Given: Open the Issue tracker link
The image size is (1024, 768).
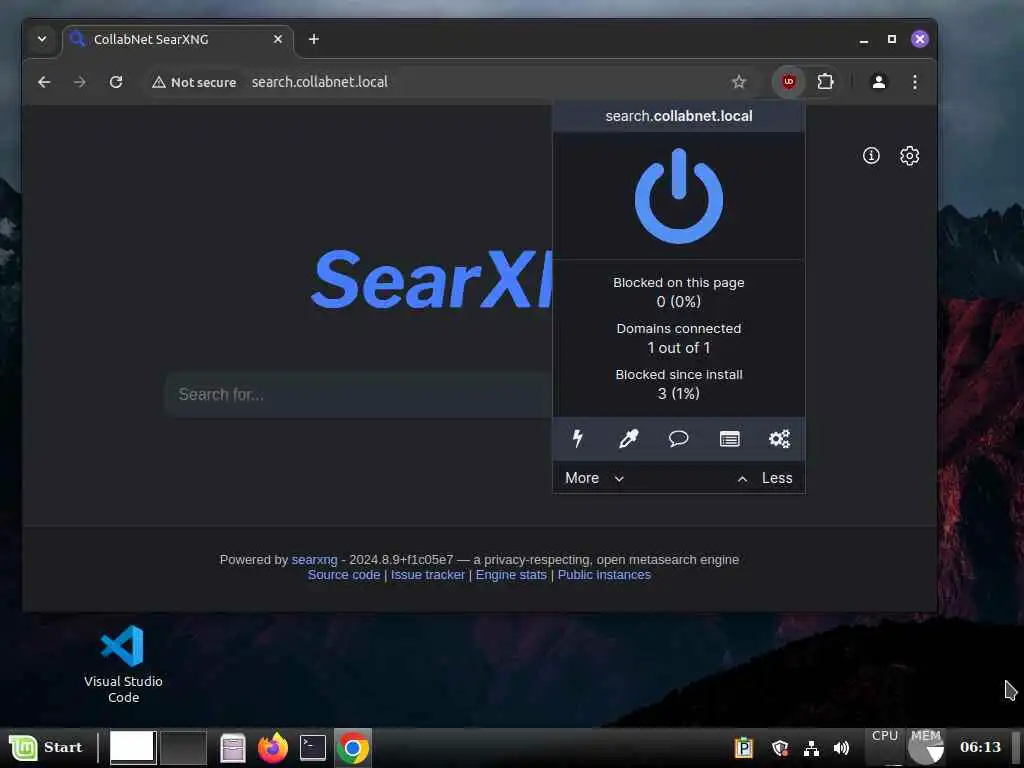Looking at the screenshot, I should coord(428,575).
